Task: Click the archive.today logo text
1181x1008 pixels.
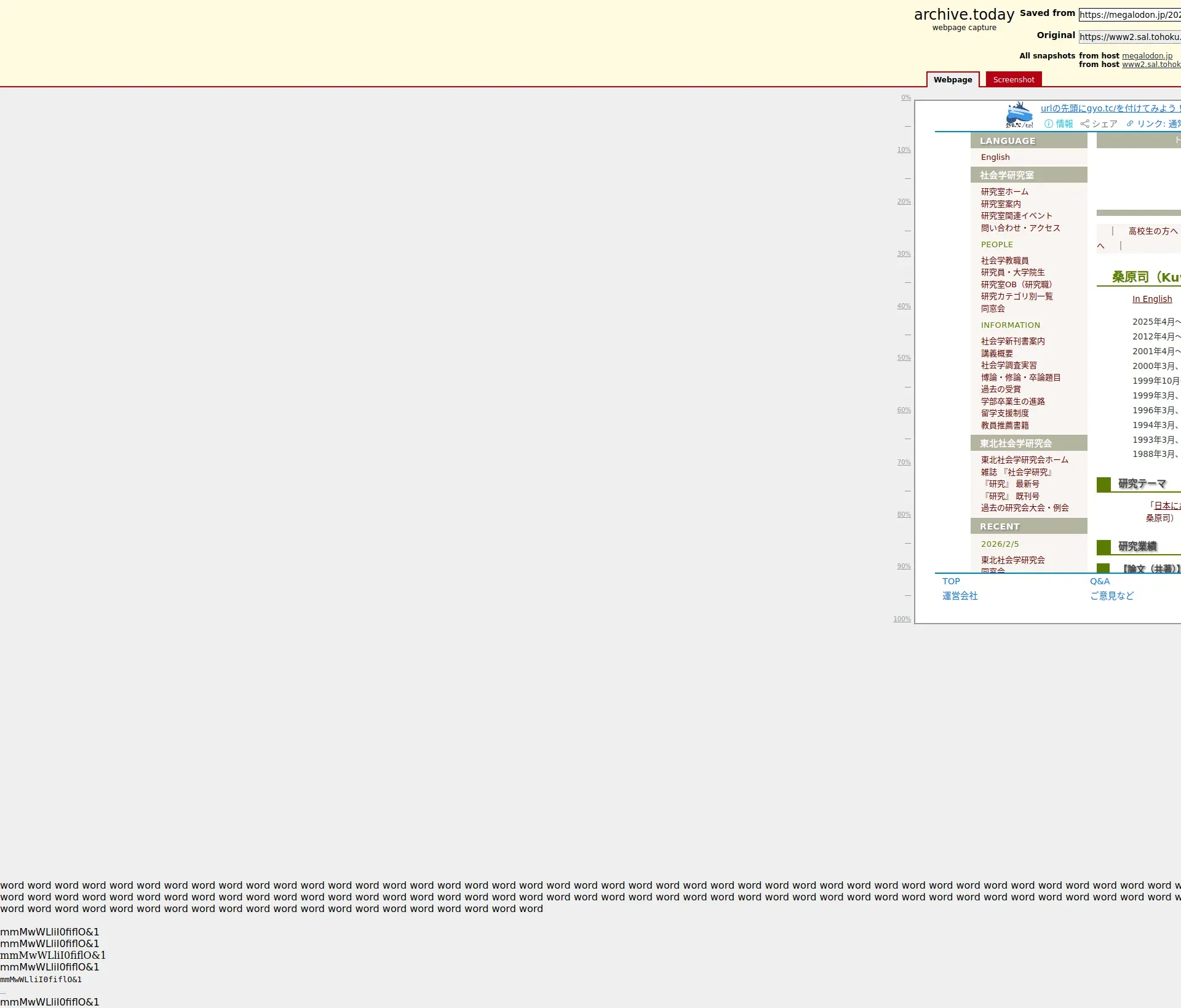Action: 963,15
